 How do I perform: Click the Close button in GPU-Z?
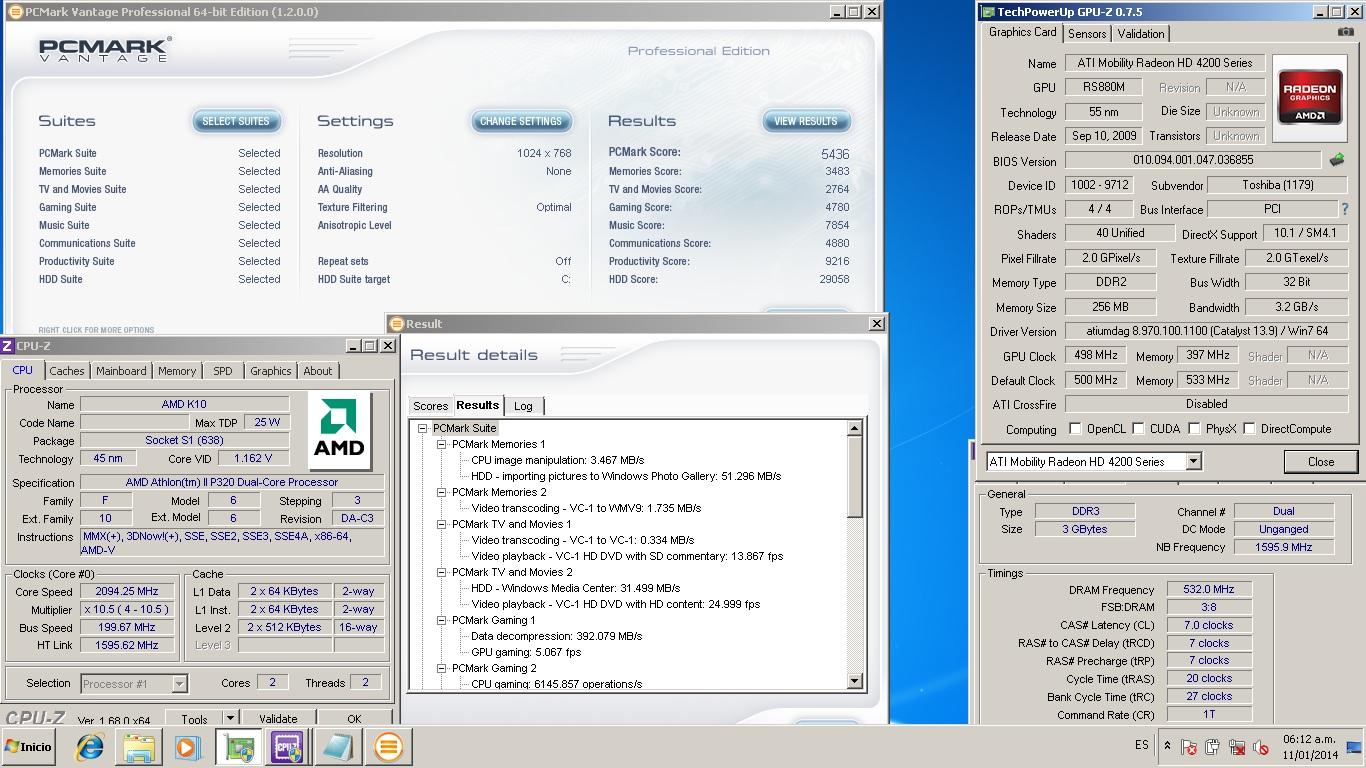coord(1321,462)
